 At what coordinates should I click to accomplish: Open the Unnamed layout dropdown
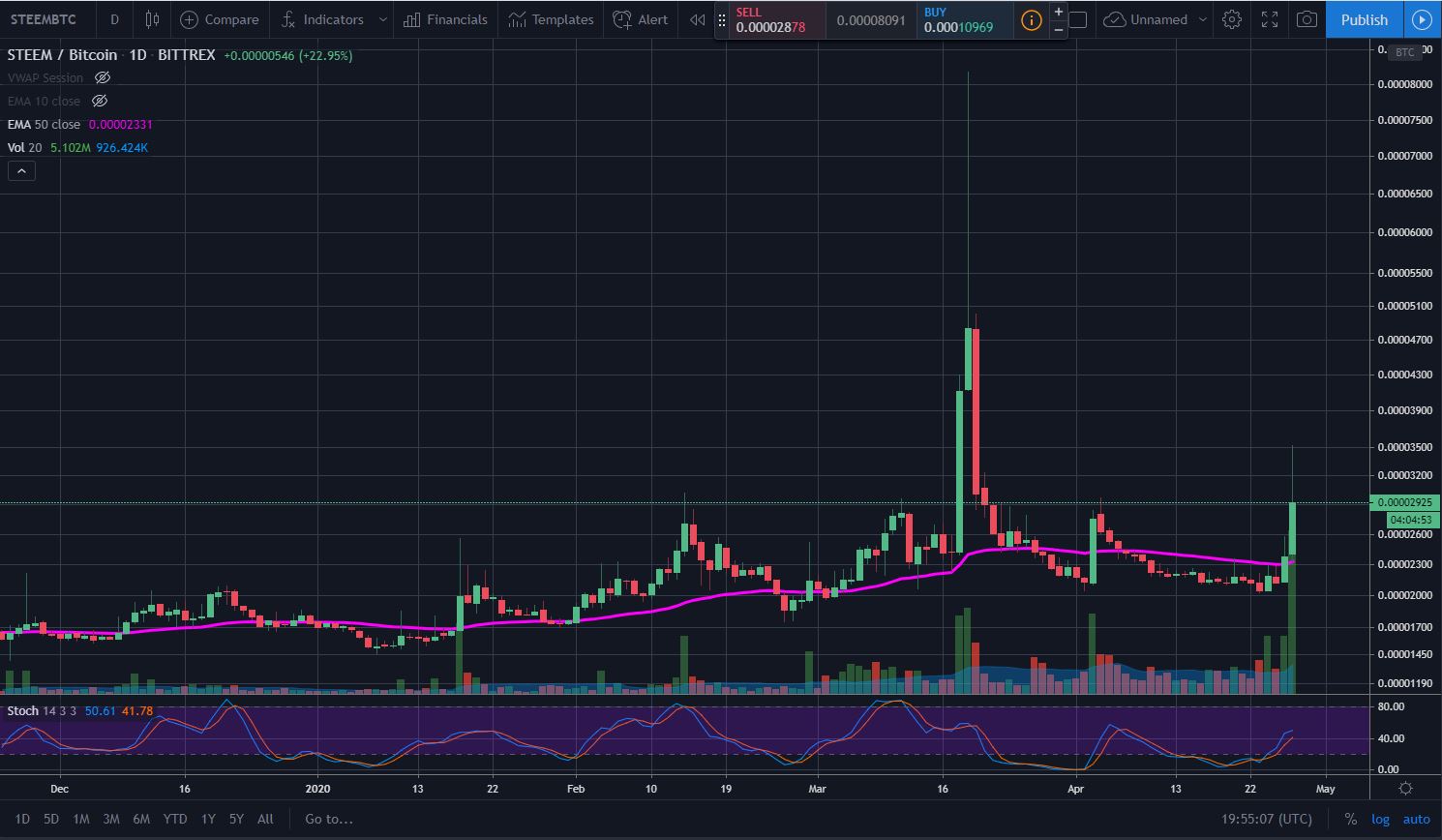point(1203,19)
